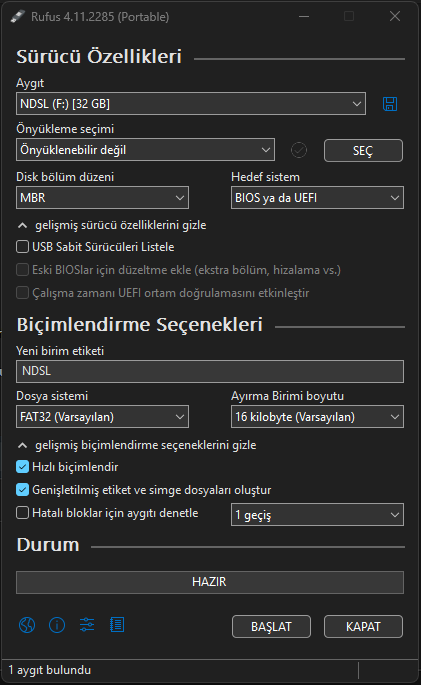Open application settings sliders icon
This screenshot has width=421, height=685.
pyautogui.click(x=87, y=625)
